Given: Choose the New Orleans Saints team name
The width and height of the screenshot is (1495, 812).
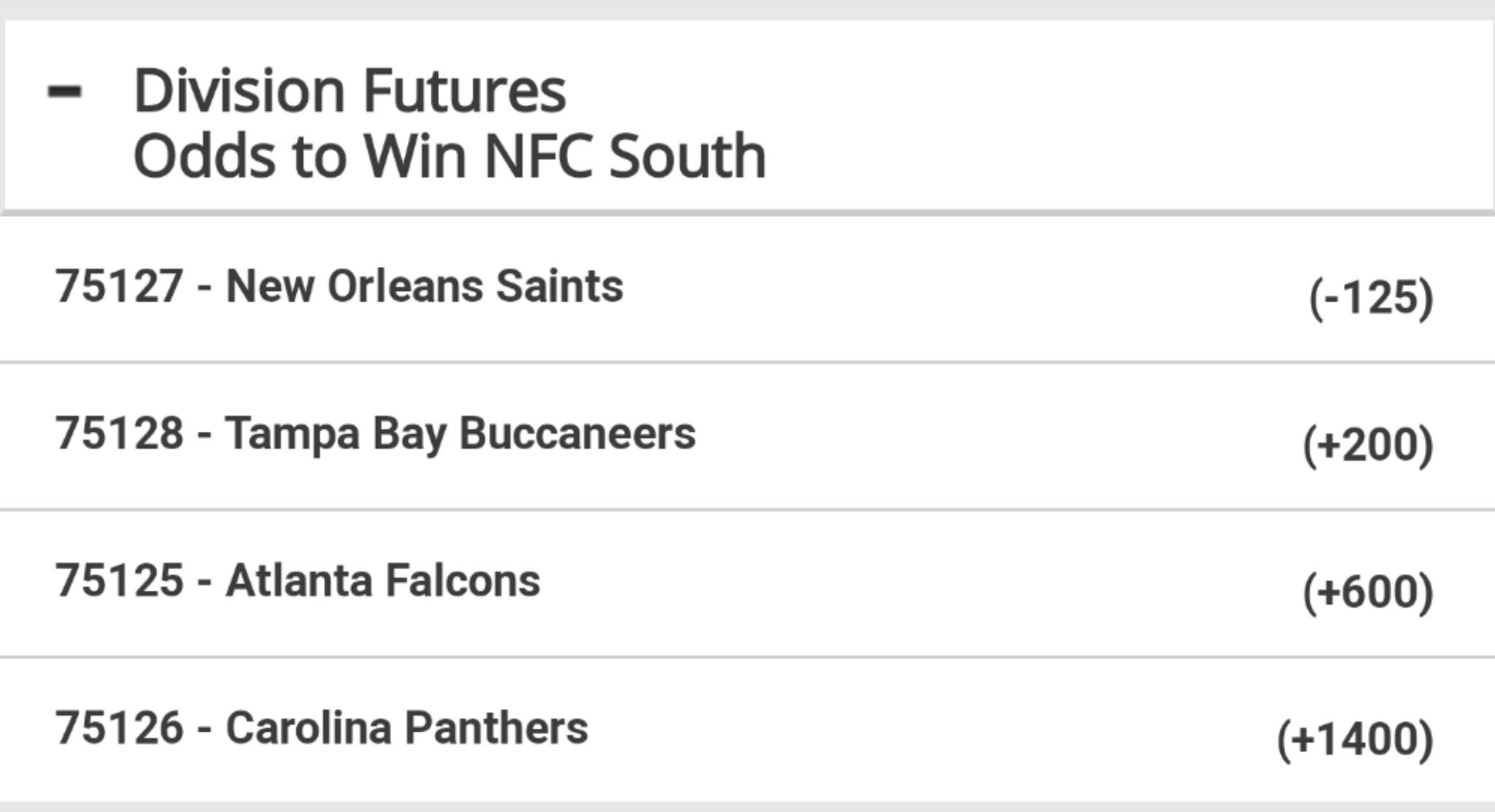Looking at the screenshot, I should (x=424, y=286).
